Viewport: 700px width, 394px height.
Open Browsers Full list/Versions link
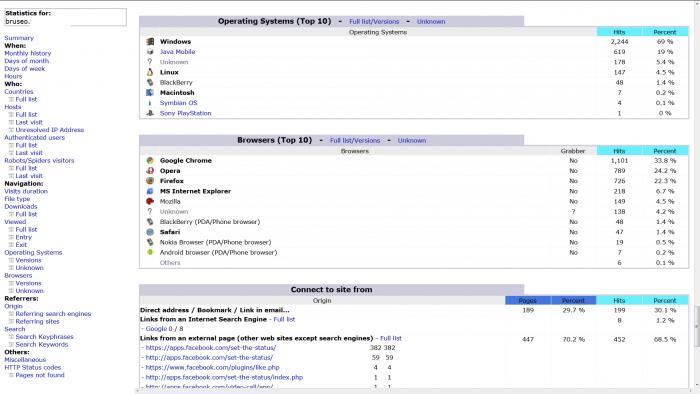[x=355, y=141]
